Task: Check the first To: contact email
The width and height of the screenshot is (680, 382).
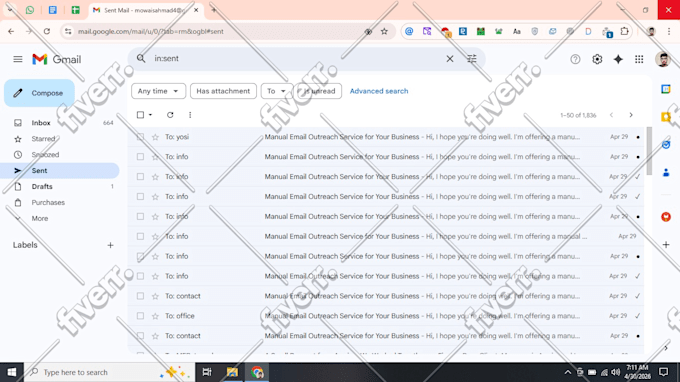Action: coord(140,296)
